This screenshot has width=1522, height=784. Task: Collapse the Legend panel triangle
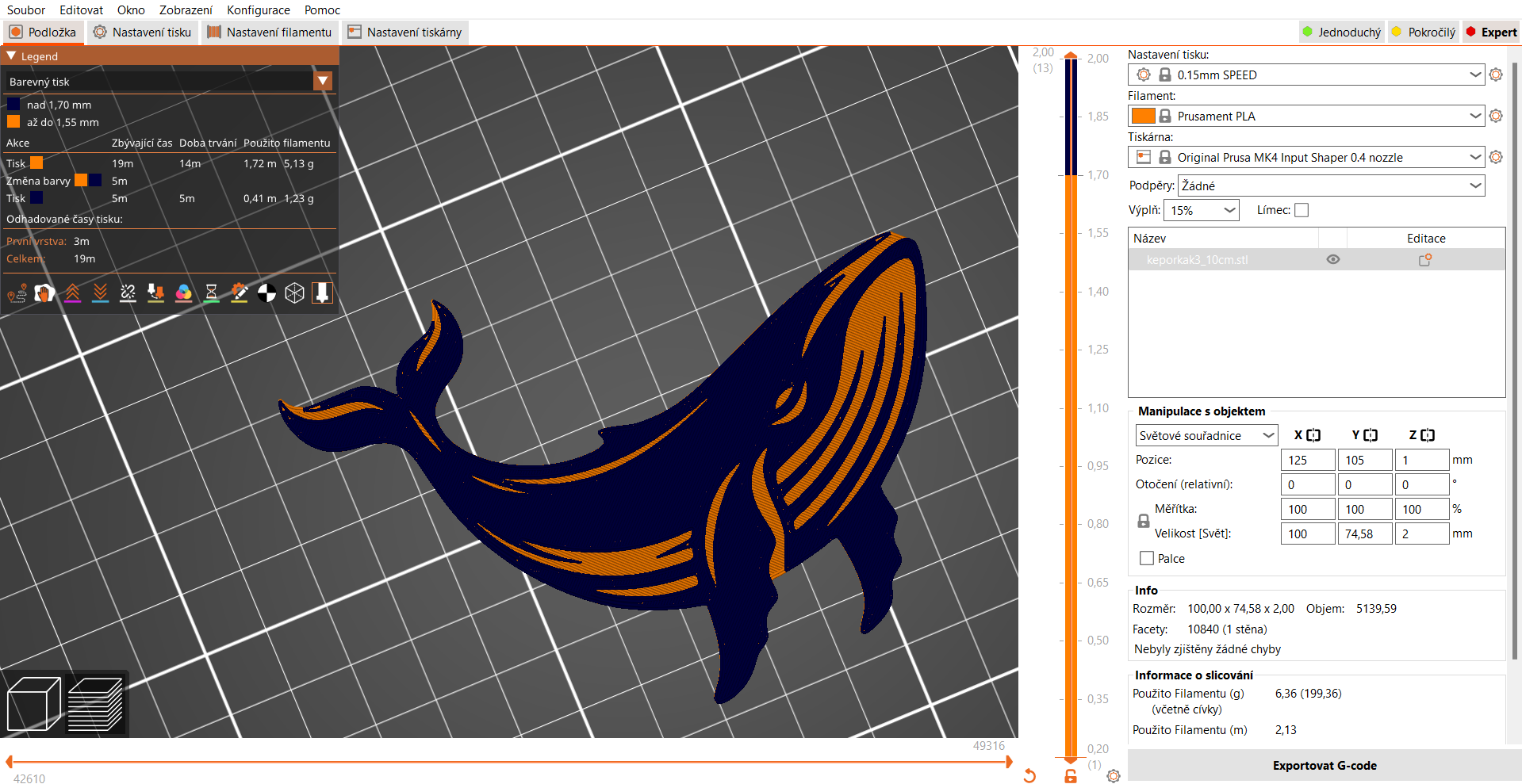click(x=11, y=56)
